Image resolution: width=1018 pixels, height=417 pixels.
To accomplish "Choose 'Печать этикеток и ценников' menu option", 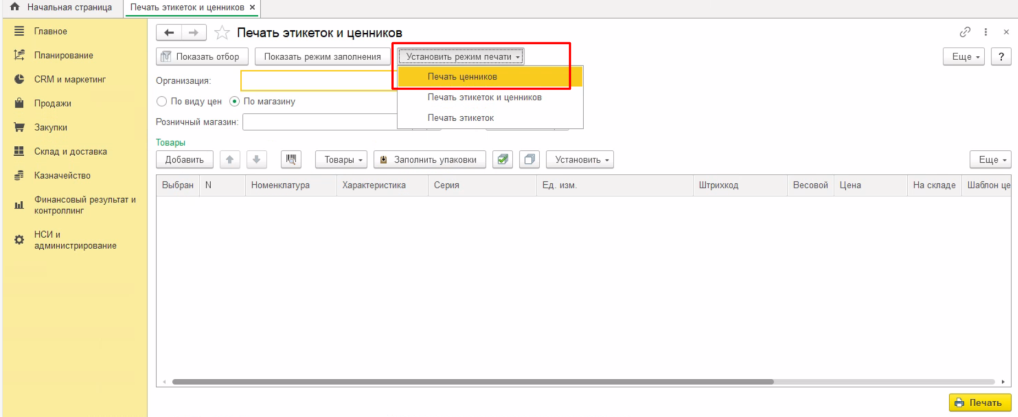I will (x=484, y=97).
